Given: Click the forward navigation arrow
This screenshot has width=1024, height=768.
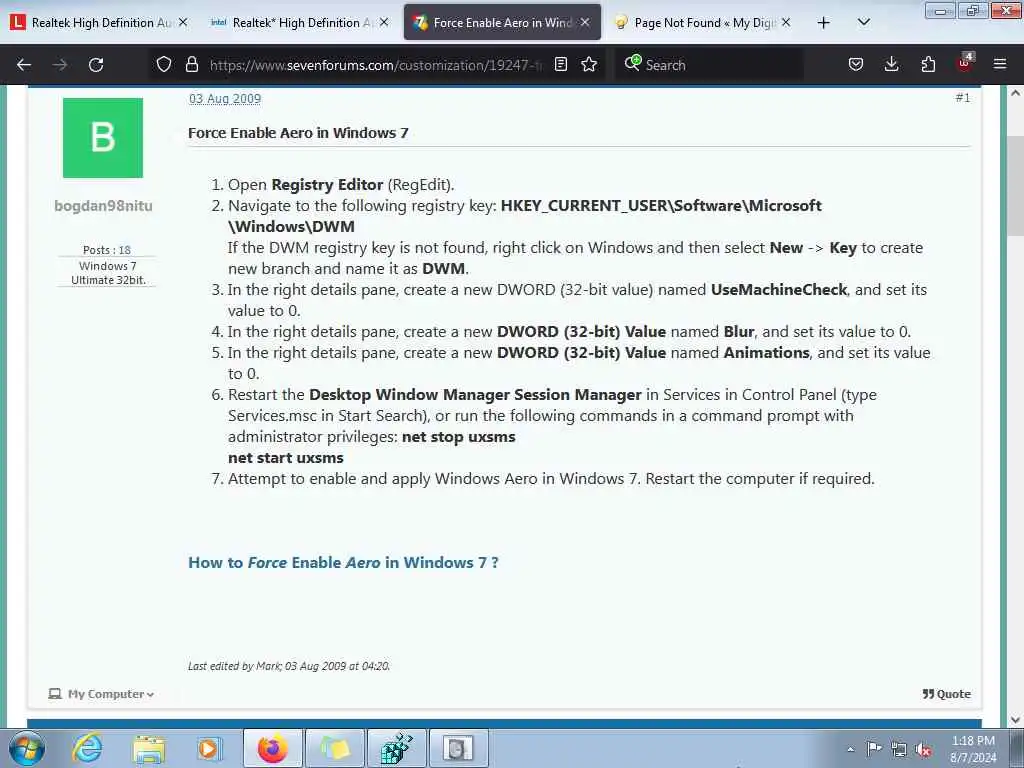Looking at the screenshot, I should [x=60, y=65].
